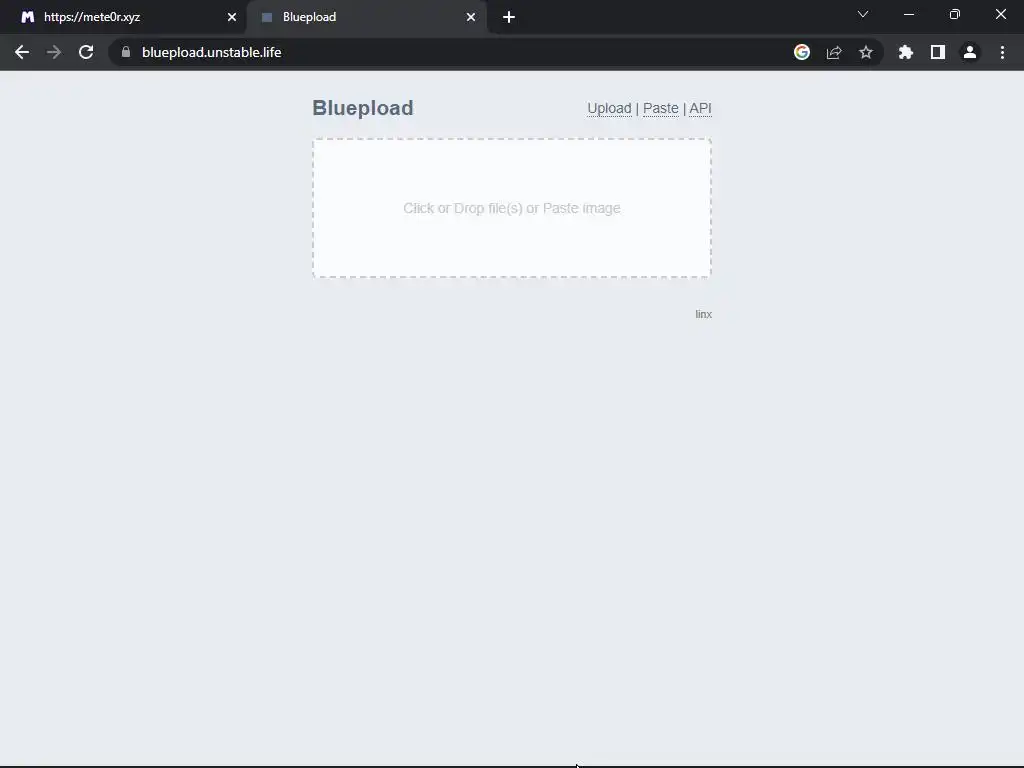Minimize the browser window
Screen dimensions: 1024x768
[x=908, y=14]
